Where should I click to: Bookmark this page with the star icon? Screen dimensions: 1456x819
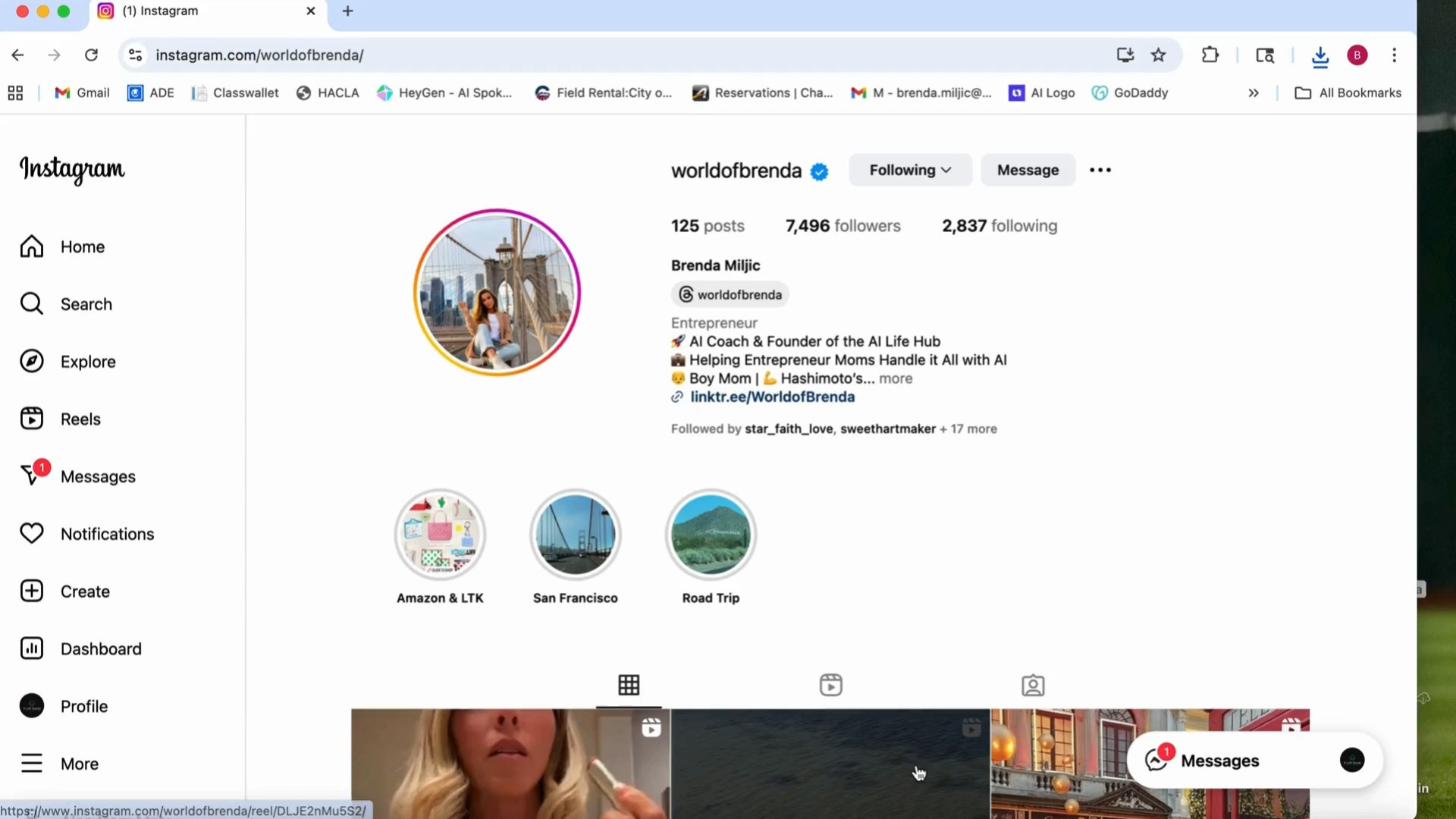point(1159,55)
